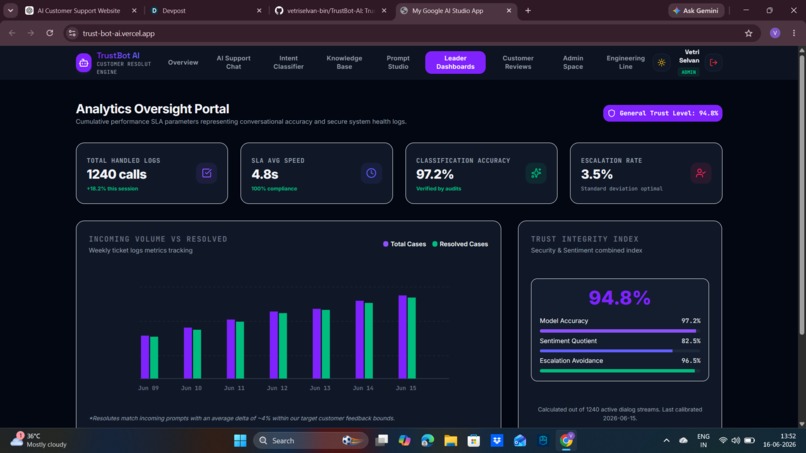Click the 1240 calls value
This screenshot has height=453, width=806.
tap(117, 174)
